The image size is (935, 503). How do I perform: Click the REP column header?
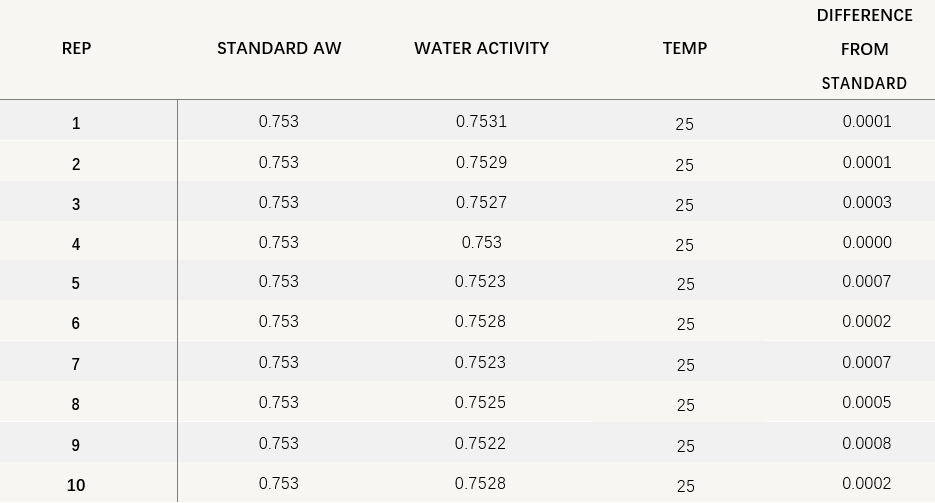[76, 48]
